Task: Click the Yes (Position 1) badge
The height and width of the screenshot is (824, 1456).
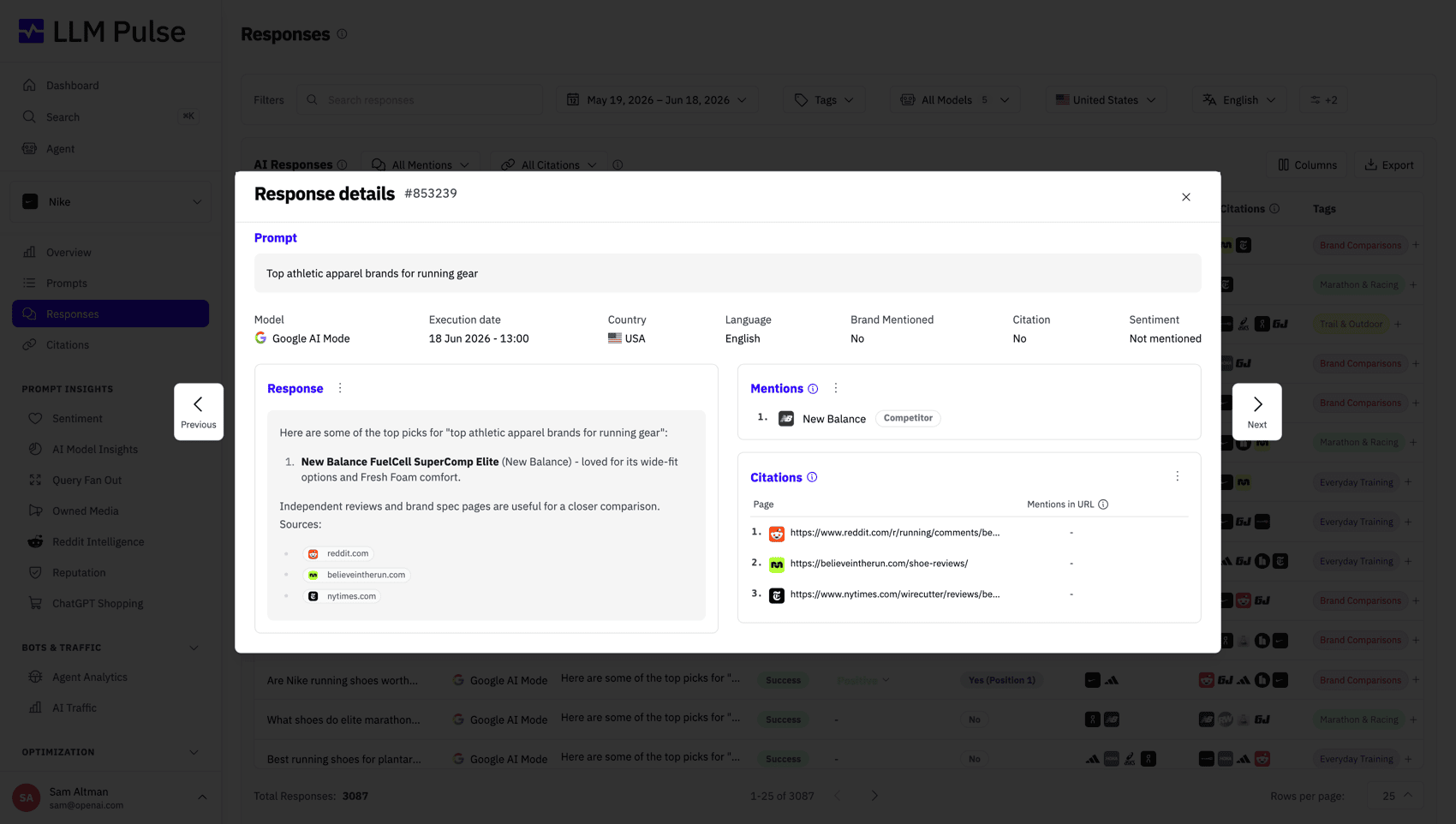Action: click(x=1001, y=680)
